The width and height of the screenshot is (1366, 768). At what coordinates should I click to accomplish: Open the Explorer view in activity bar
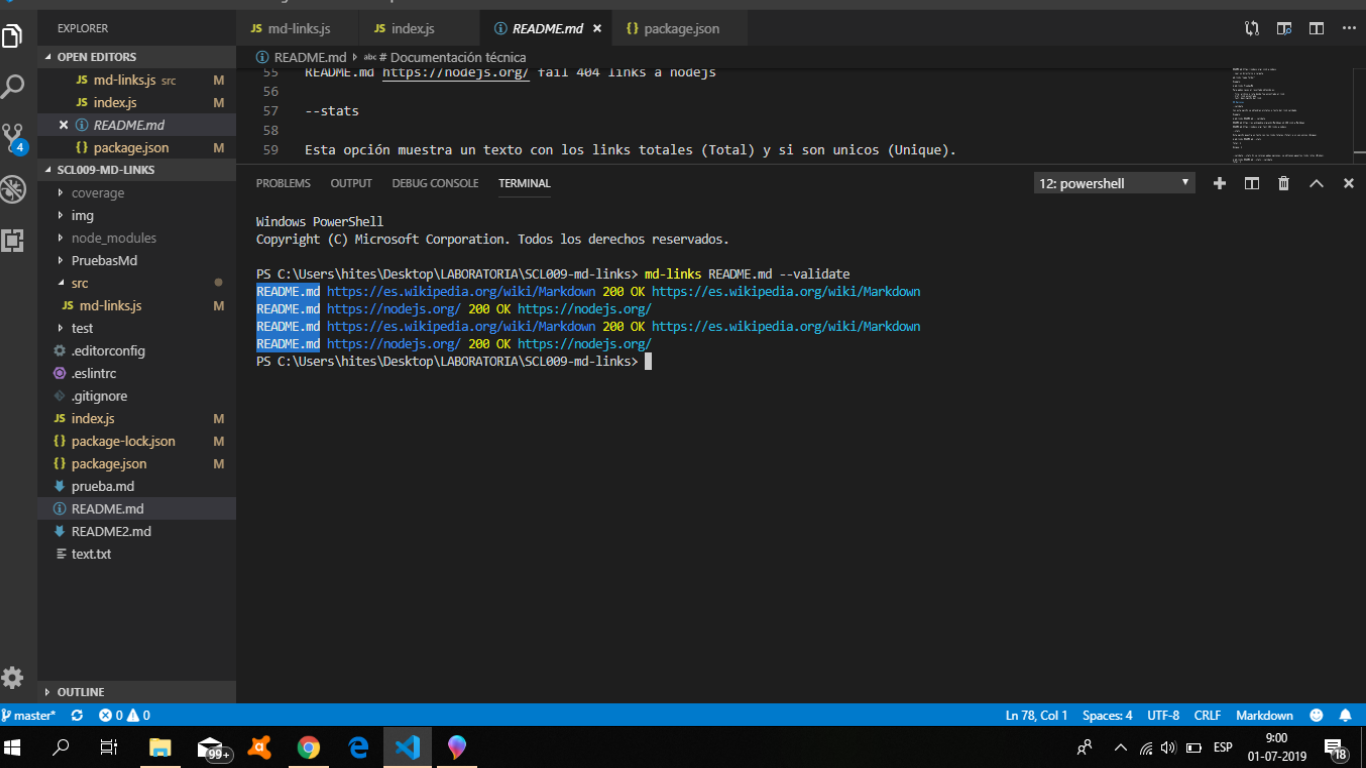click(12, 37)
